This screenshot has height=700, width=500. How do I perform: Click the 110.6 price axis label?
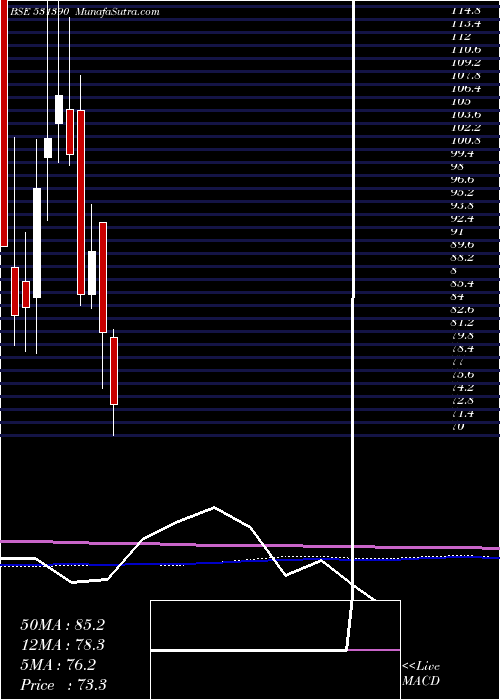(467, 50)
